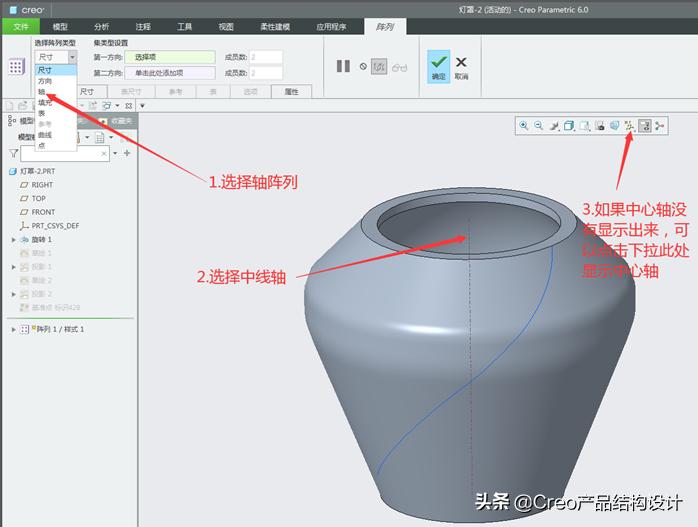Choose 方向 in the pattern type list
The height and width of the screenshot is (527, 698).
coord(56,81)
